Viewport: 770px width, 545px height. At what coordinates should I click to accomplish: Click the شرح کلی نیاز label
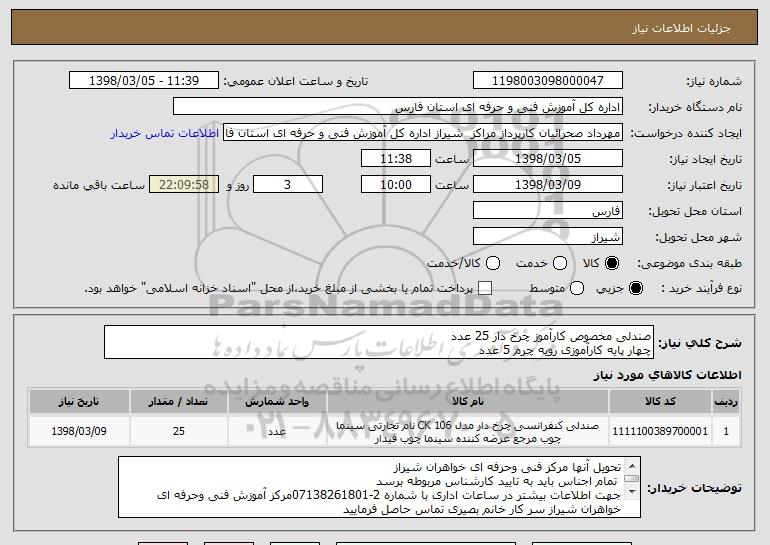[700, 343]
